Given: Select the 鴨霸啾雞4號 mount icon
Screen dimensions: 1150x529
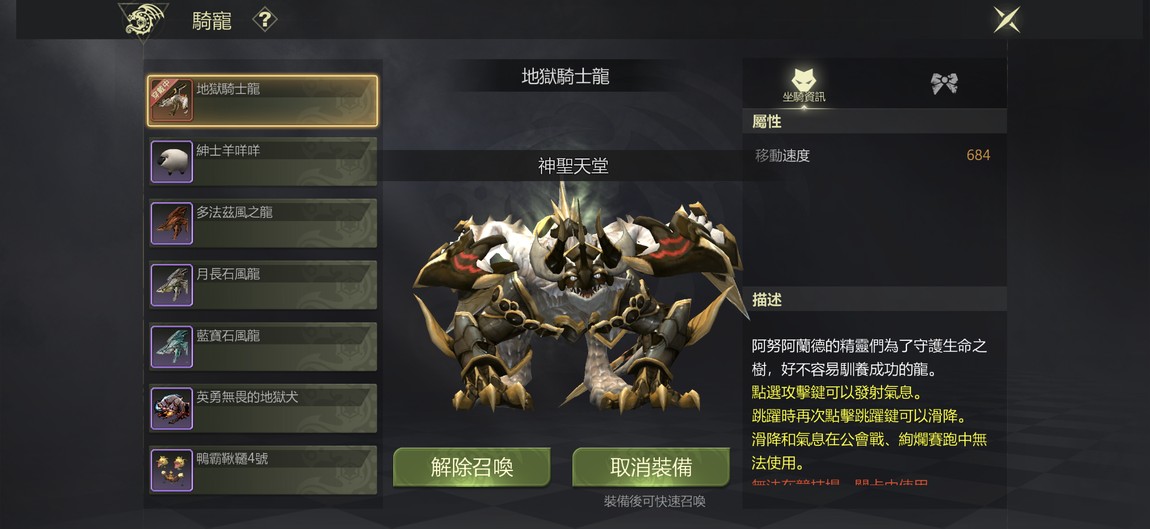Looking at the screenshot, I should coord(172,470).
